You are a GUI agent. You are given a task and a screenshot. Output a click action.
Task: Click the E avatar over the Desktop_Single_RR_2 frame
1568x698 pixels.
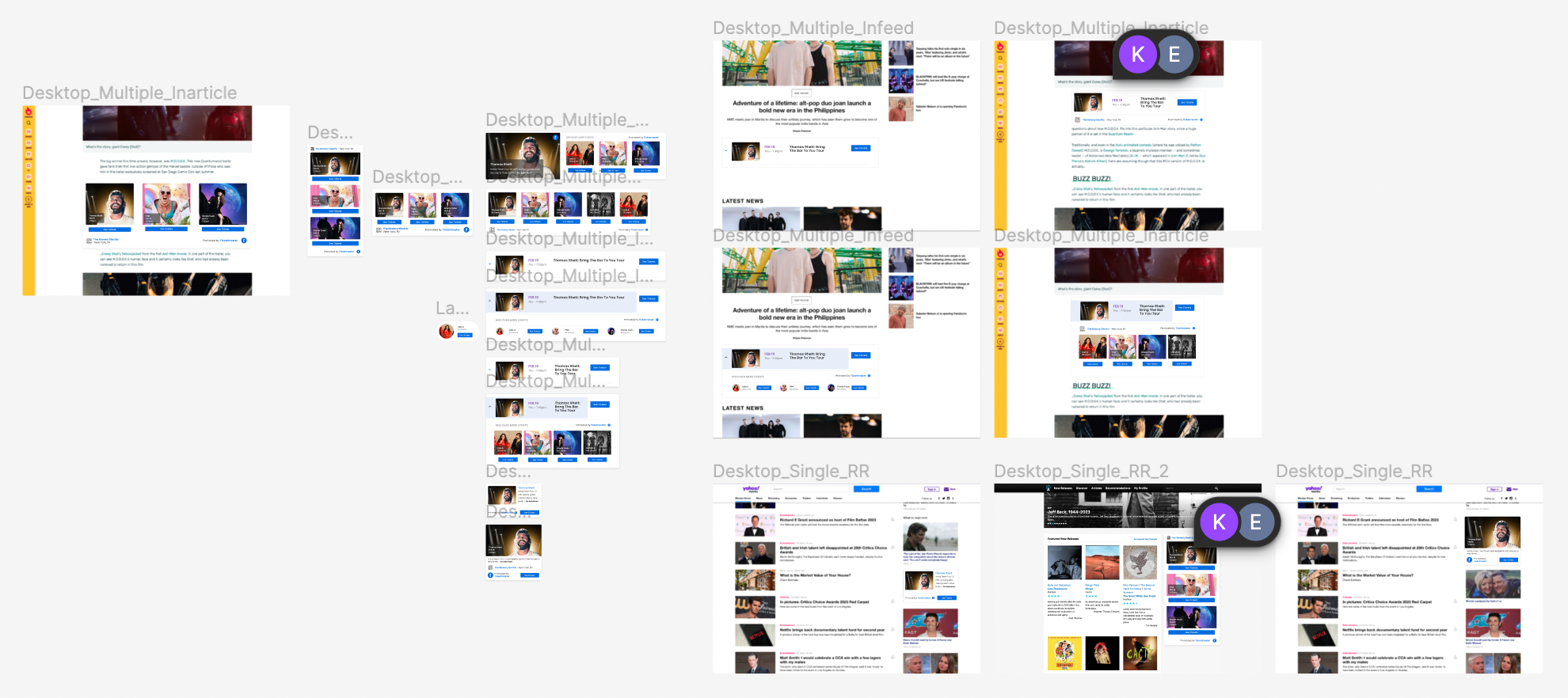(1255, 522)
